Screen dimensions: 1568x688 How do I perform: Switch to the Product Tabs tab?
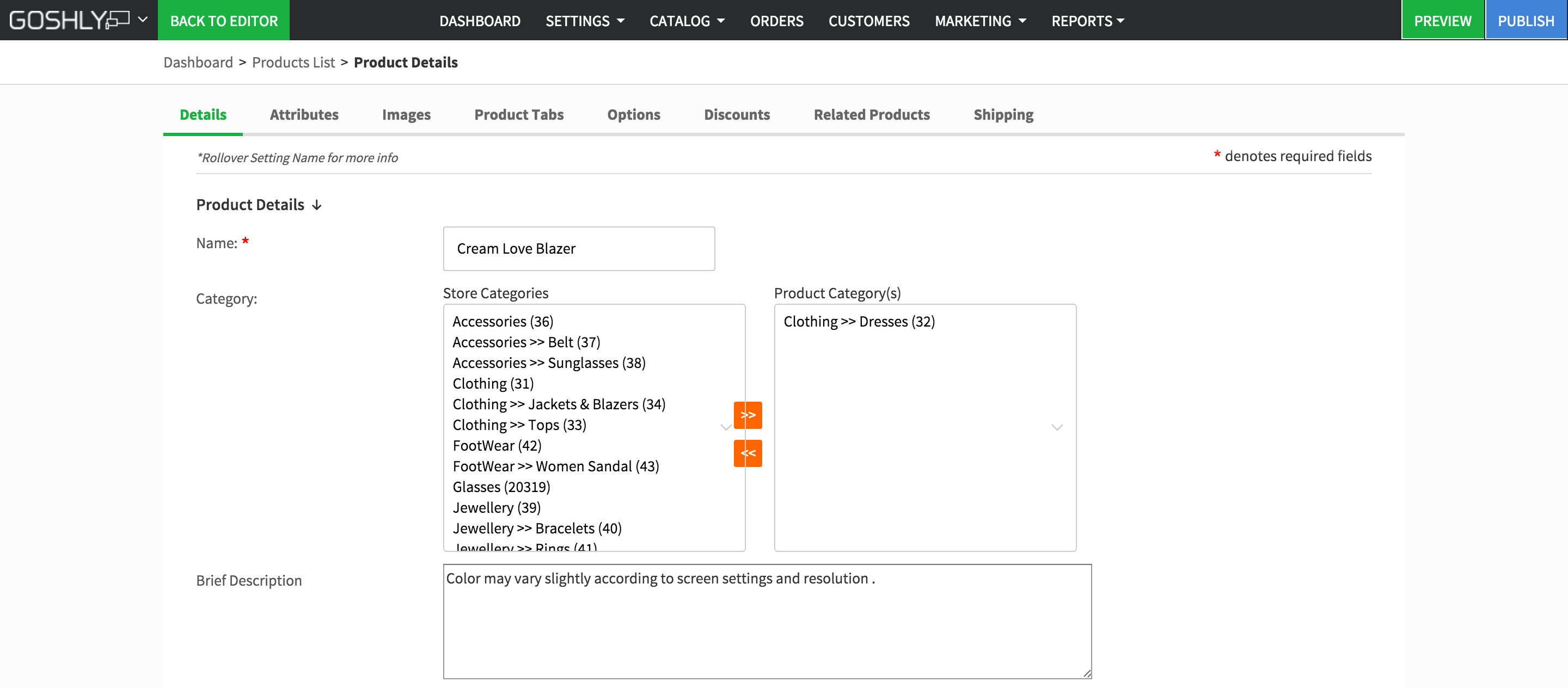(519, 114)
